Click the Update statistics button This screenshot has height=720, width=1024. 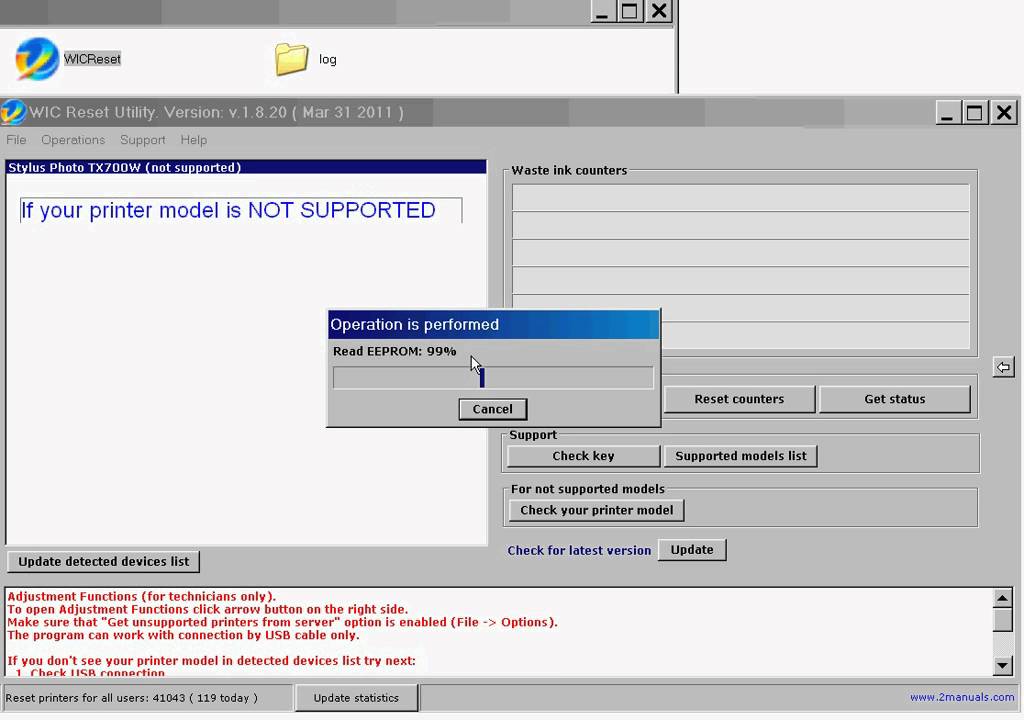click(356, 698)
